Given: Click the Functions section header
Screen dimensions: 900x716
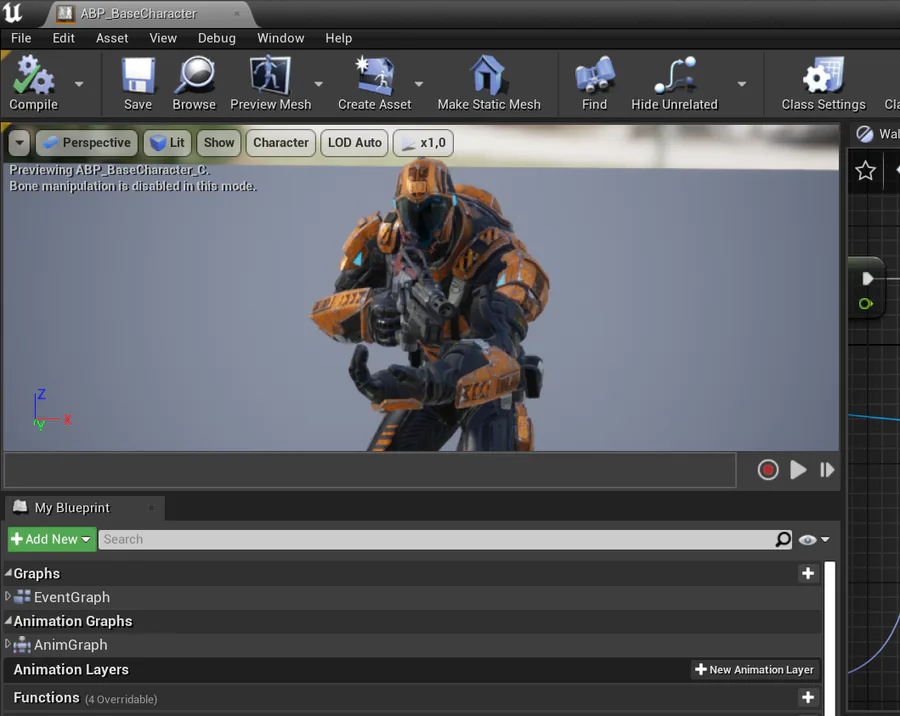Looking at the screenshot, I should [x=413, y=698].
